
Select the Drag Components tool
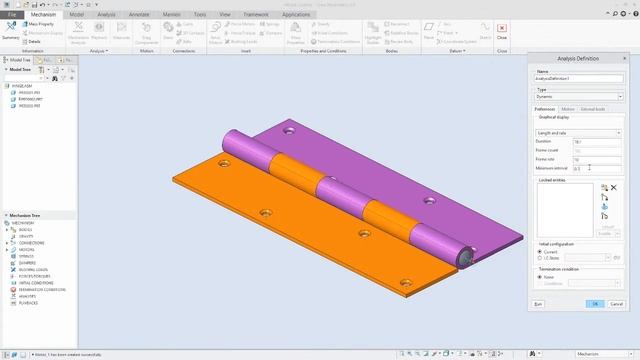click(x=146, y=27)
